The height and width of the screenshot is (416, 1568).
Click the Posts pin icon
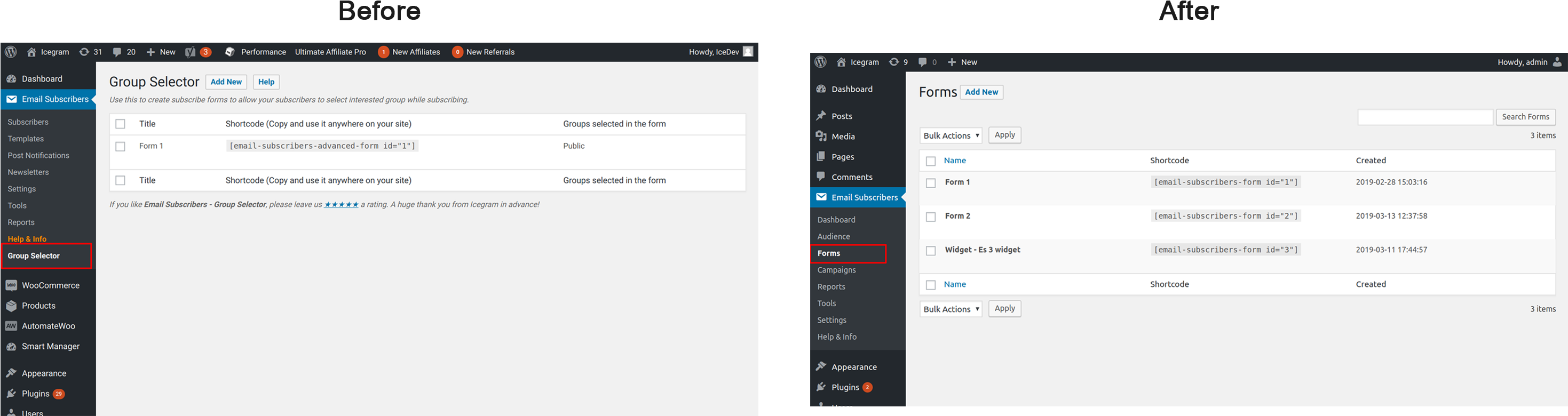point(821,116)
